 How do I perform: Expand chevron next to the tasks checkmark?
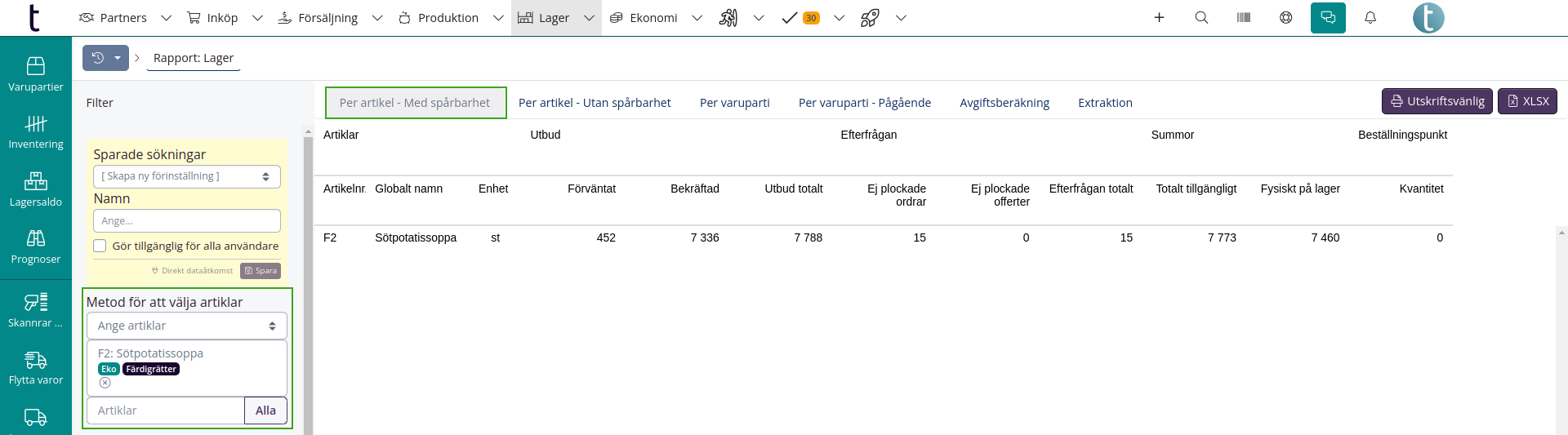tap(839, 18)
